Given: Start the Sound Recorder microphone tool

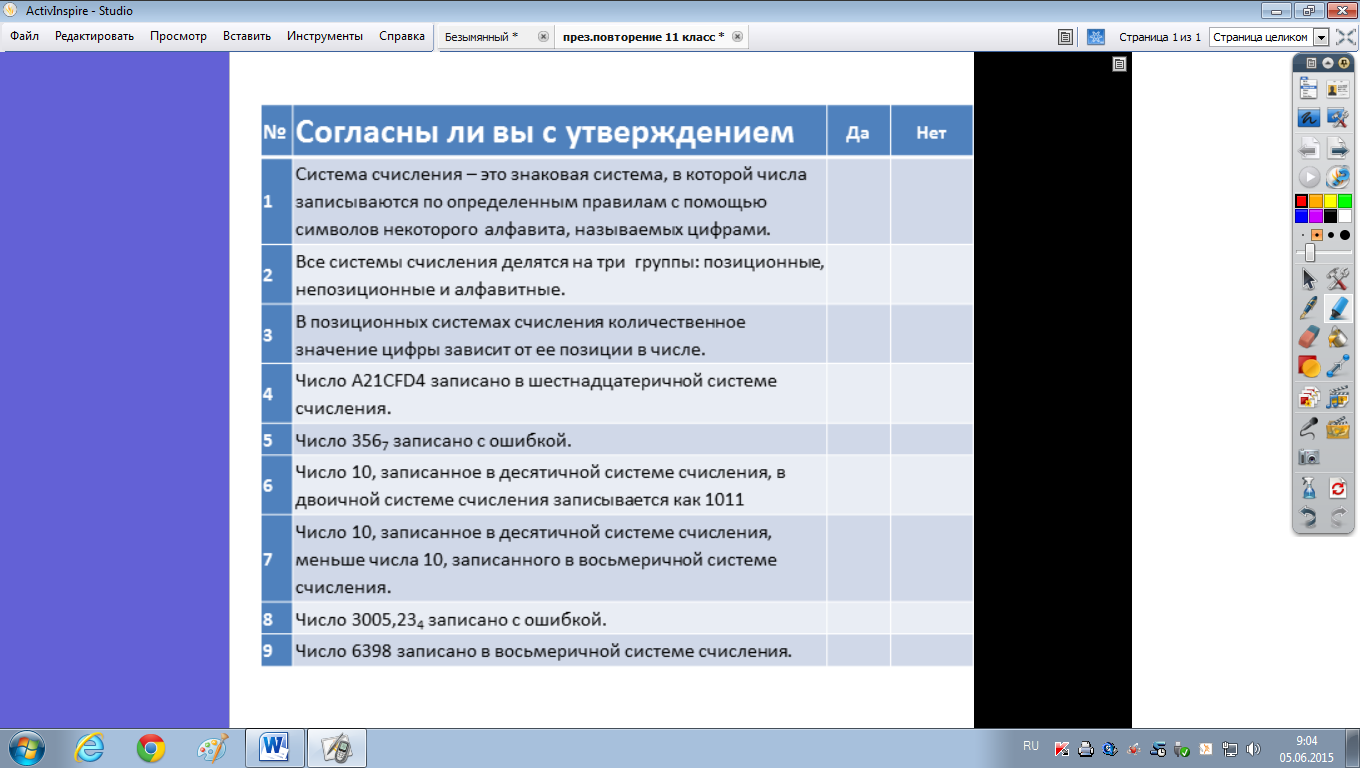Looking at the screenshot, I should tap(1309, 428).
